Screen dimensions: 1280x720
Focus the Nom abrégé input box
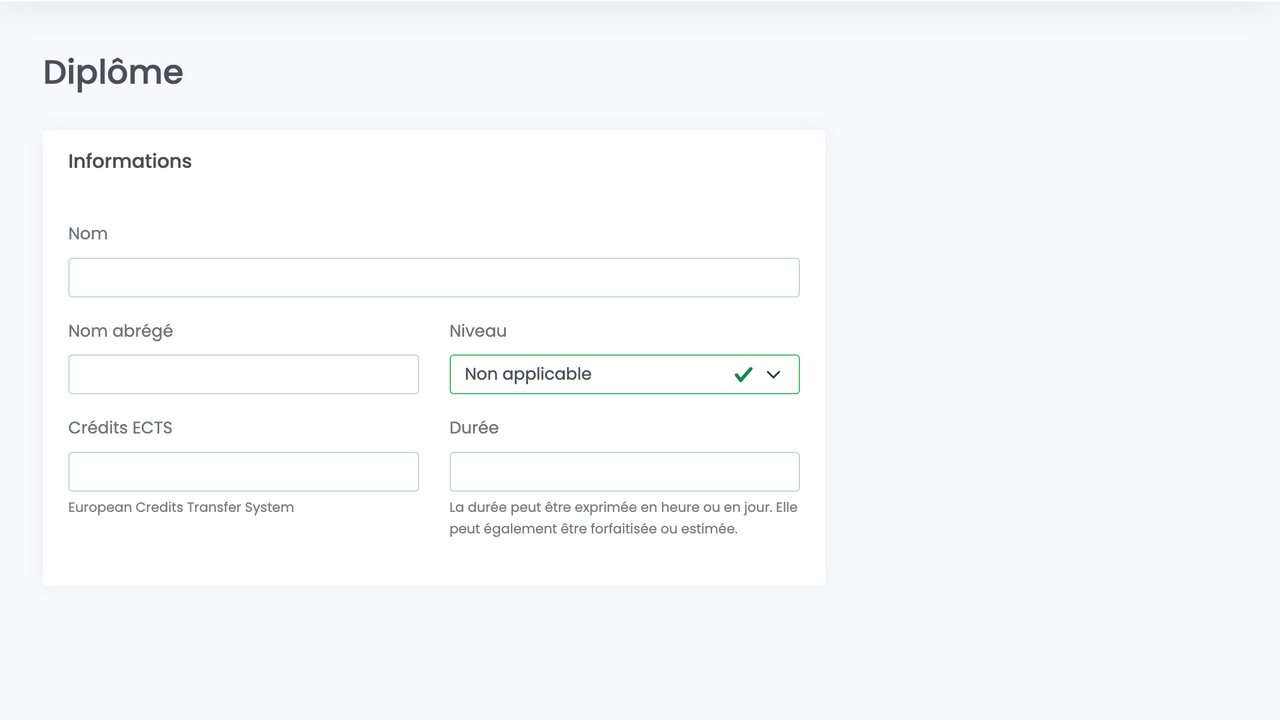click(x=243, y=374)
